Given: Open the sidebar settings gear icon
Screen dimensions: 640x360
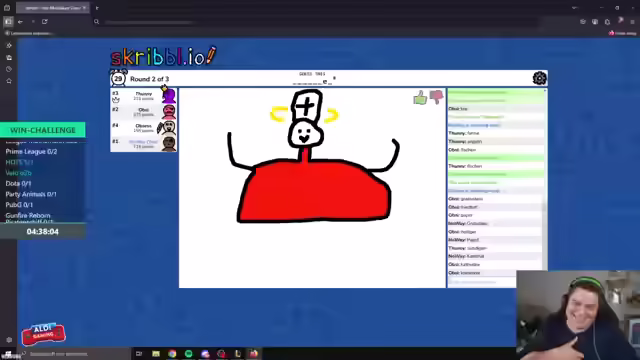Looking at the screenshot, I should tap(9, 340).
